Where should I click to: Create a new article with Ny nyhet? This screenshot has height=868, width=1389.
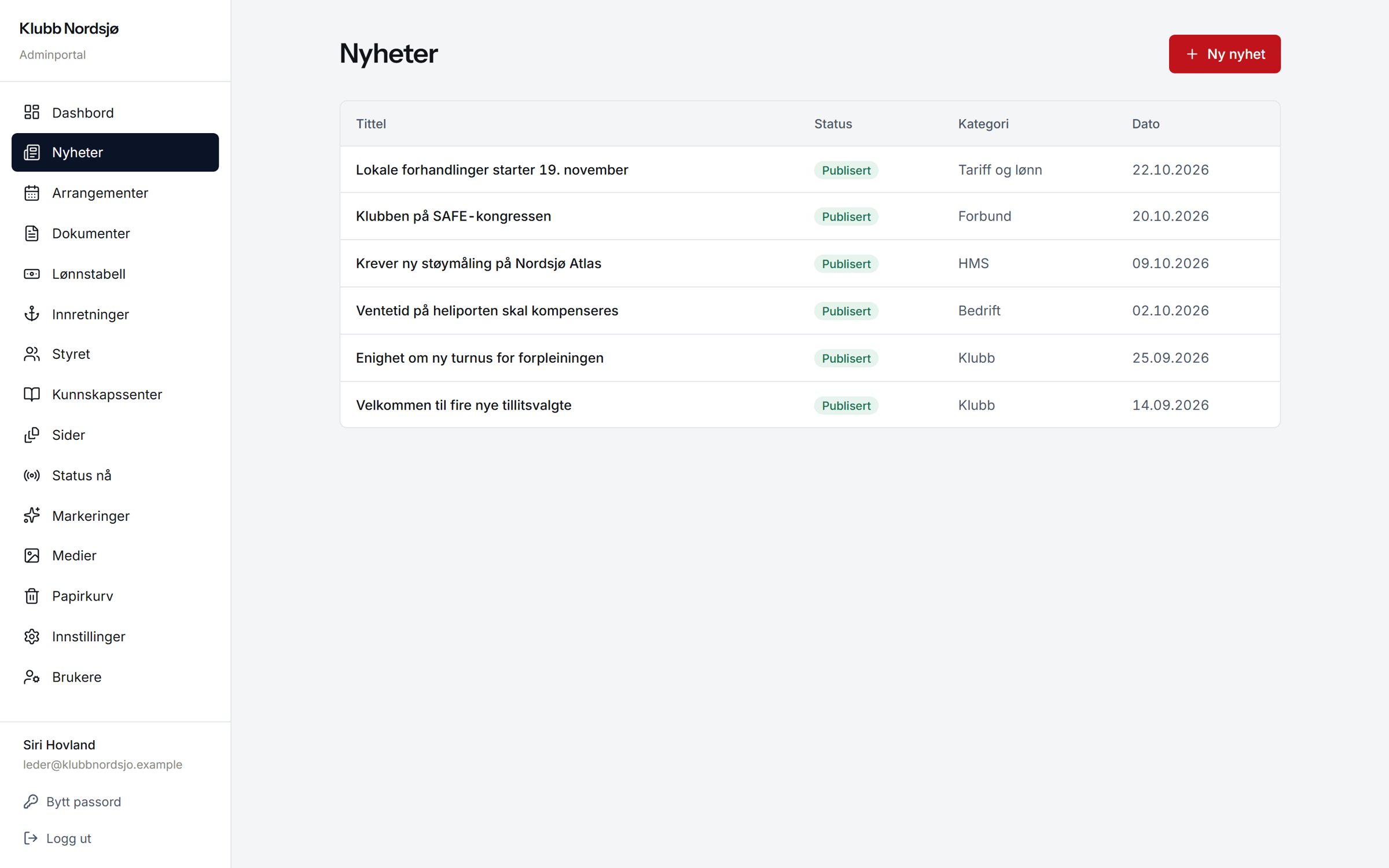pos(1225,54)
